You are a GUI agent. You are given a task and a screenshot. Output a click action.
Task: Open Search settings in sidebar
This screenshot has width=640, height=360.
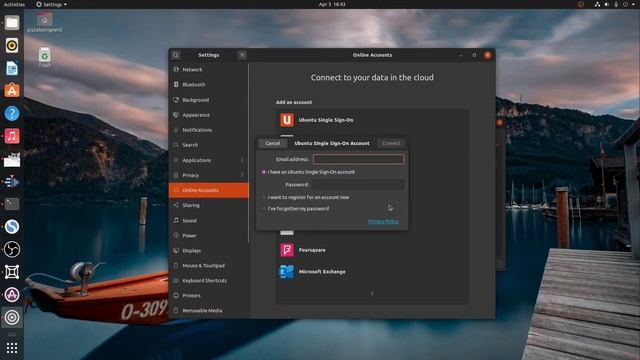(x=209, y=145)
